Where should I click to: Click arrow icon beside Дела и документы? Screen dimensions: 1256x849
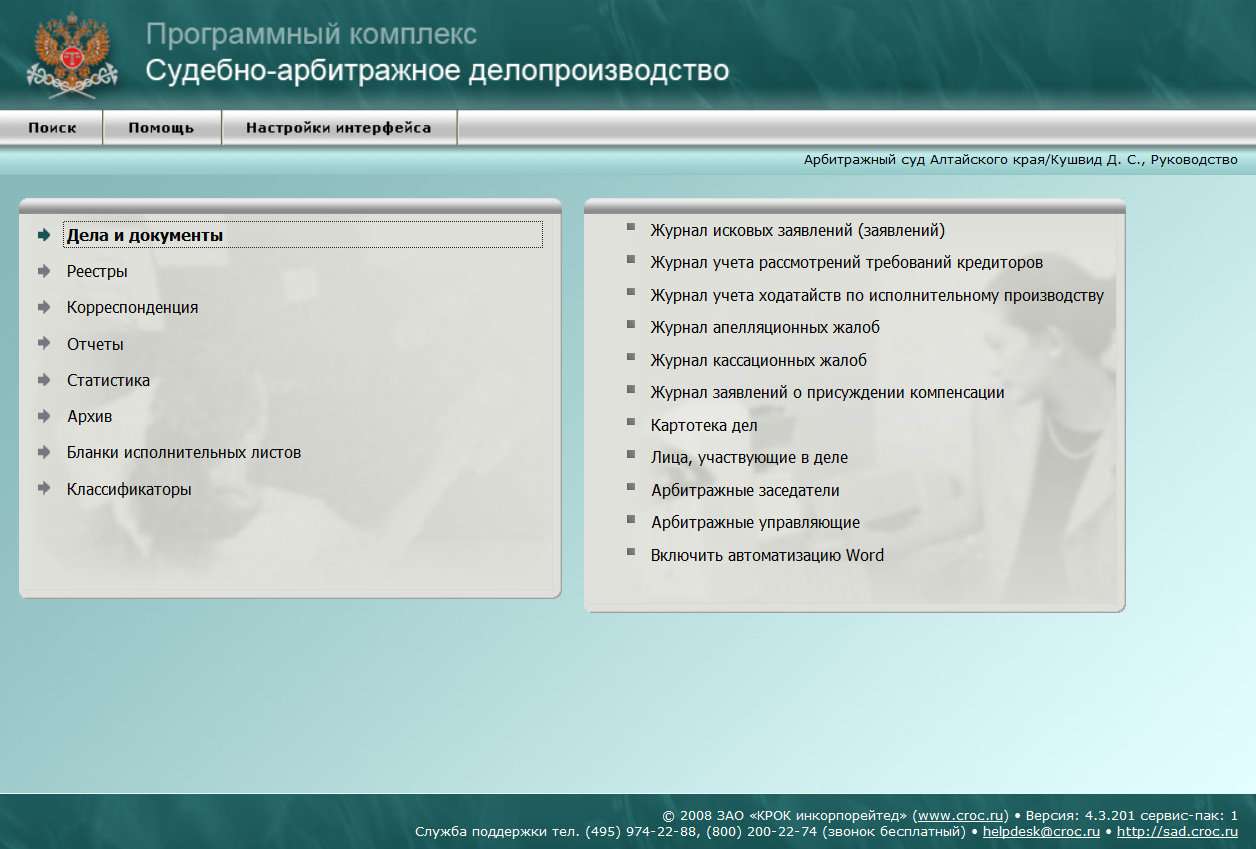[44, 235]
